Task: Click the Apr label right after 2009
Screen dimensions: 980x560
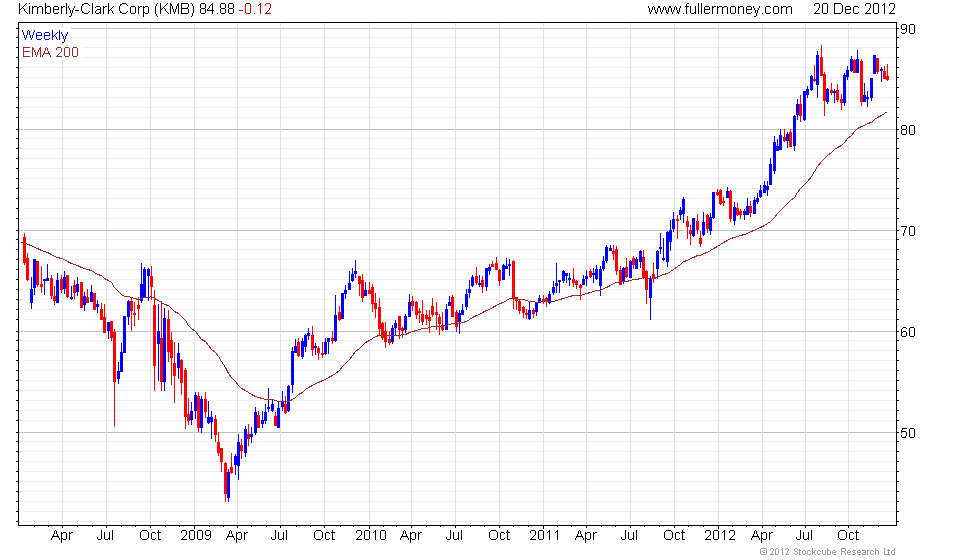Action: 237,536
